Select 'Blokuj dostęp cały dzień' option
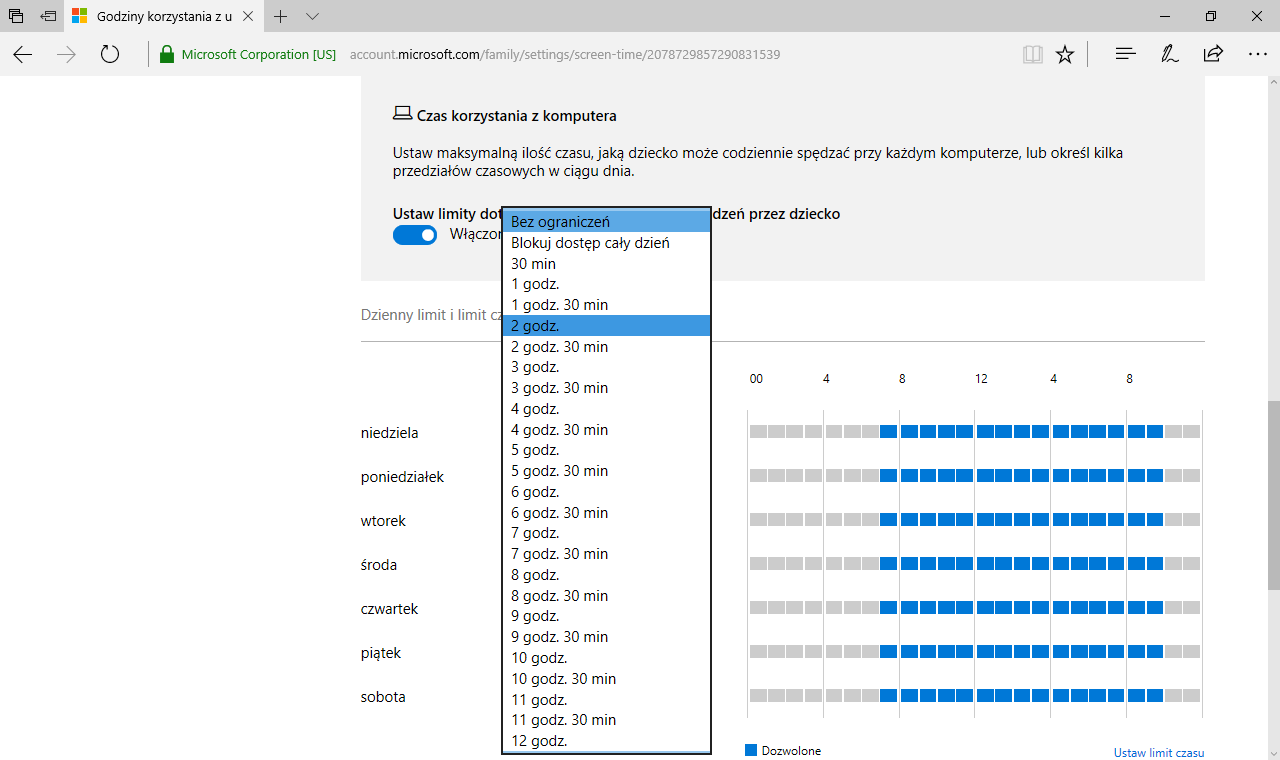Viewport: 1280px width, 760px height. point(606,243)
